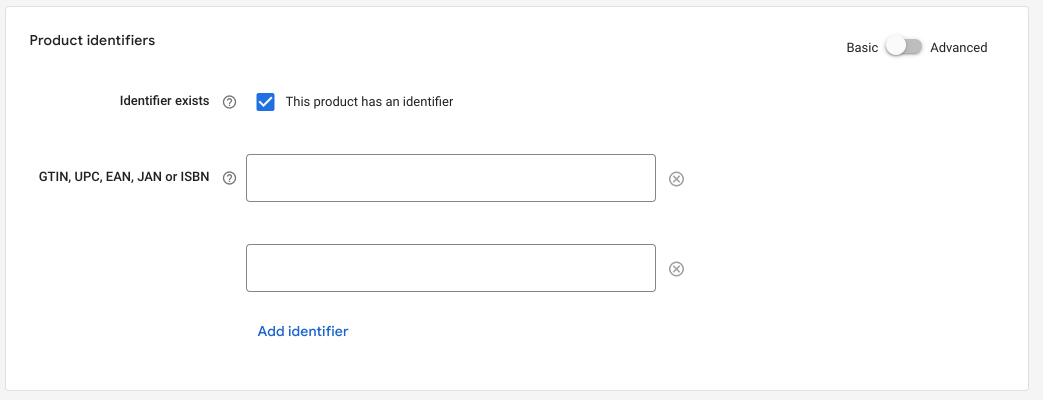Click the question mark beside the GTIN label
Viewport: 1043px width, 400px height.
tap(229, 179)
